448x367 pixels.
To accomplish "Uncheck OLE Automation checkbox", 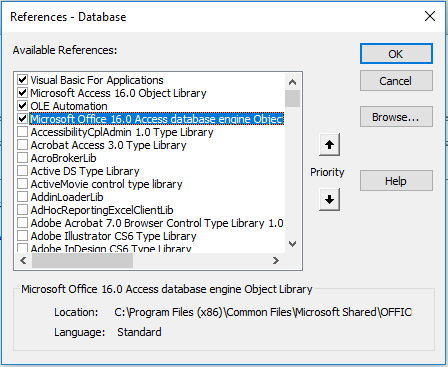I will tap(22, 106).
